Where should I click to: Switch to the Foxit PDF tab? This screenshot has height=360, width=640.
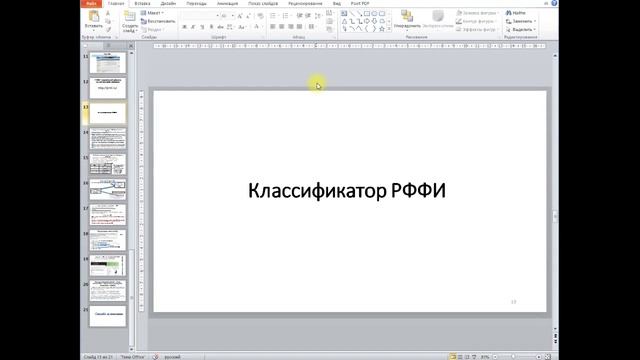click(360, 3)
